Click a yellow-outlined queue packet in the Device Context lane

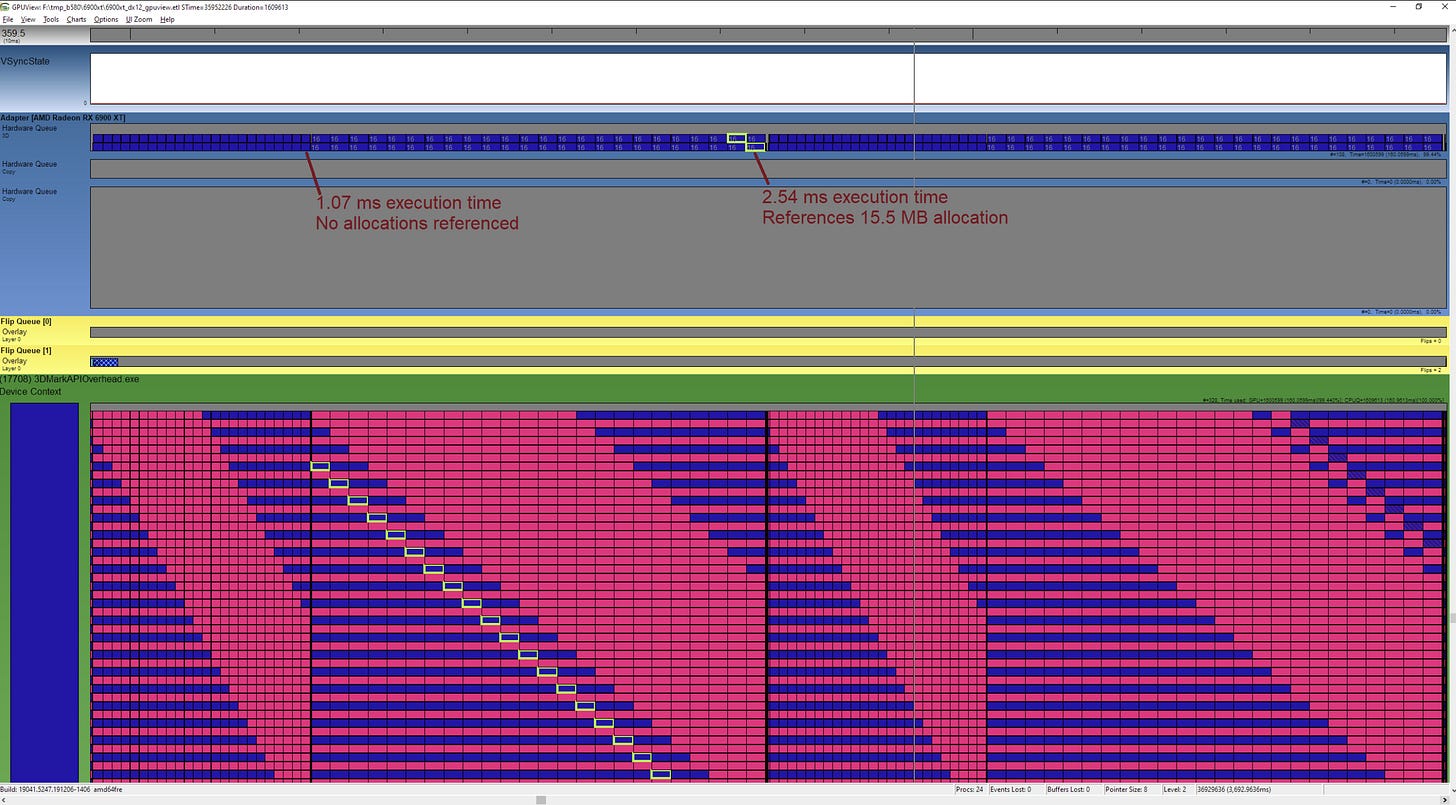321,466
